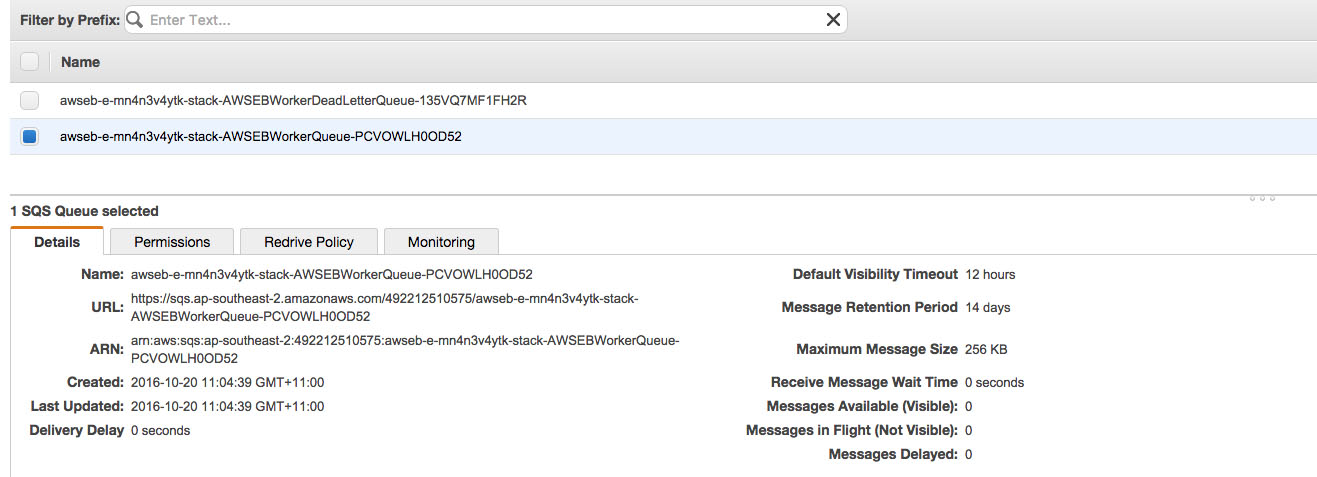Click the Receive Message Wait Time value

pyautogui.click(x=994, y=382)
